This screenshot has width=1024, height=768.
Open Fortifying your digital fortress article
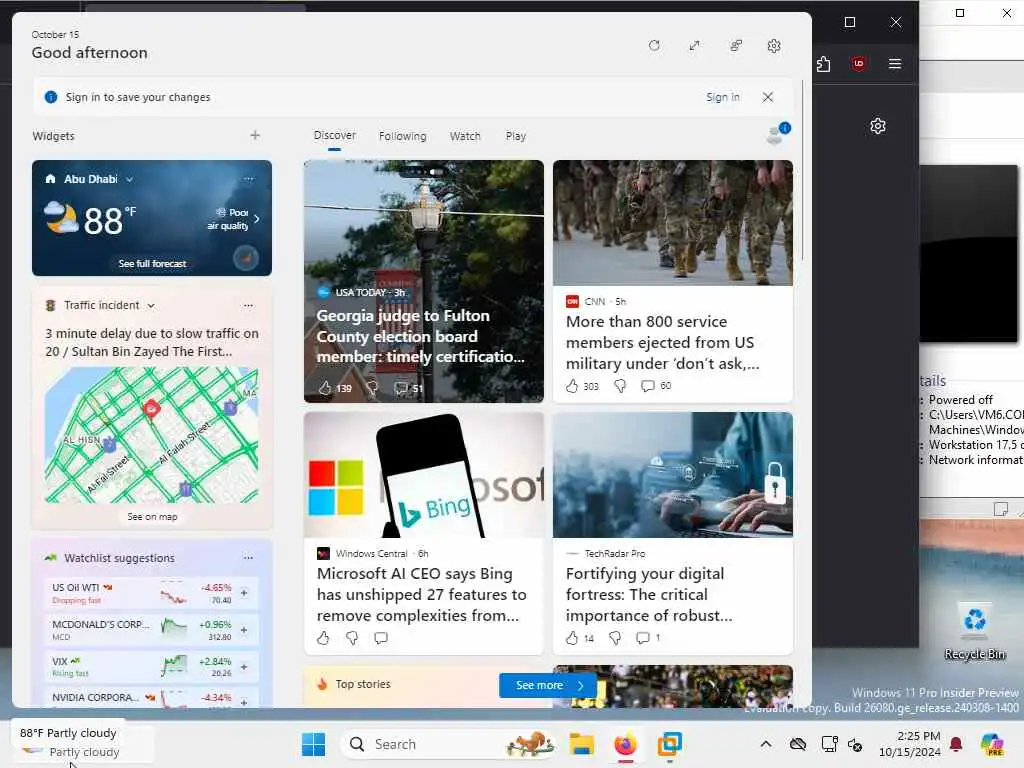[x=648, y=594]
